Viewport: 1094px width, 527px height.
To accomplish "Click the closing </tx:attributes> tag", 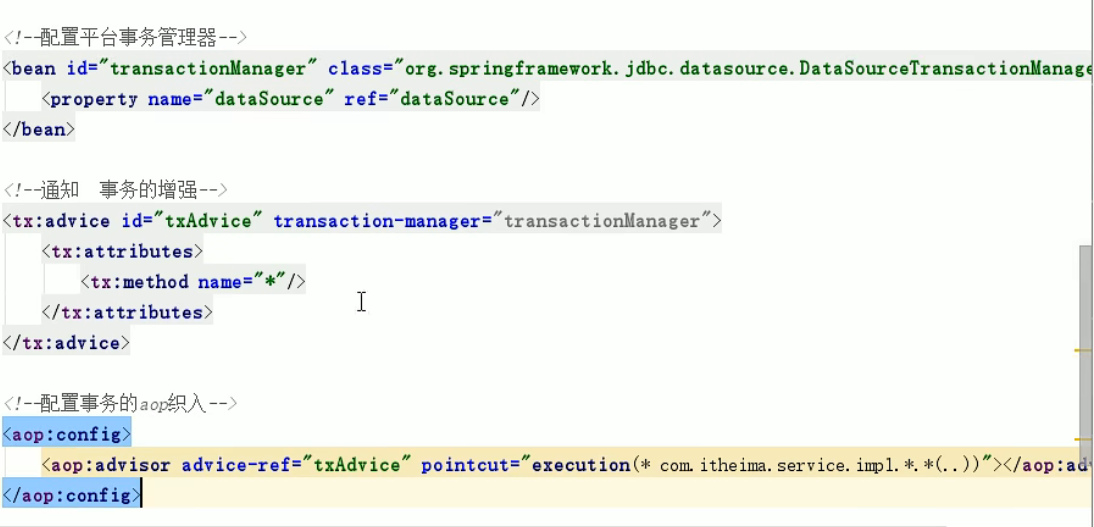I will 127,312.
